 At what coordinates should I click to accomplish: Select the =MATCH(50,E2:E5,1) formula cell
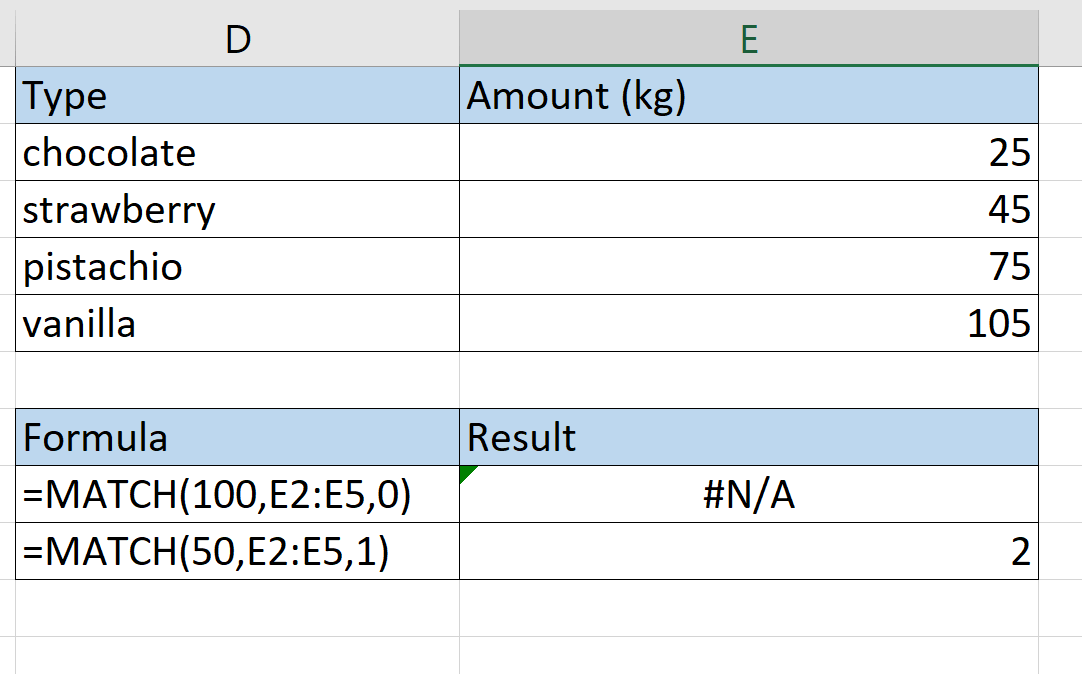click(237, 551)
